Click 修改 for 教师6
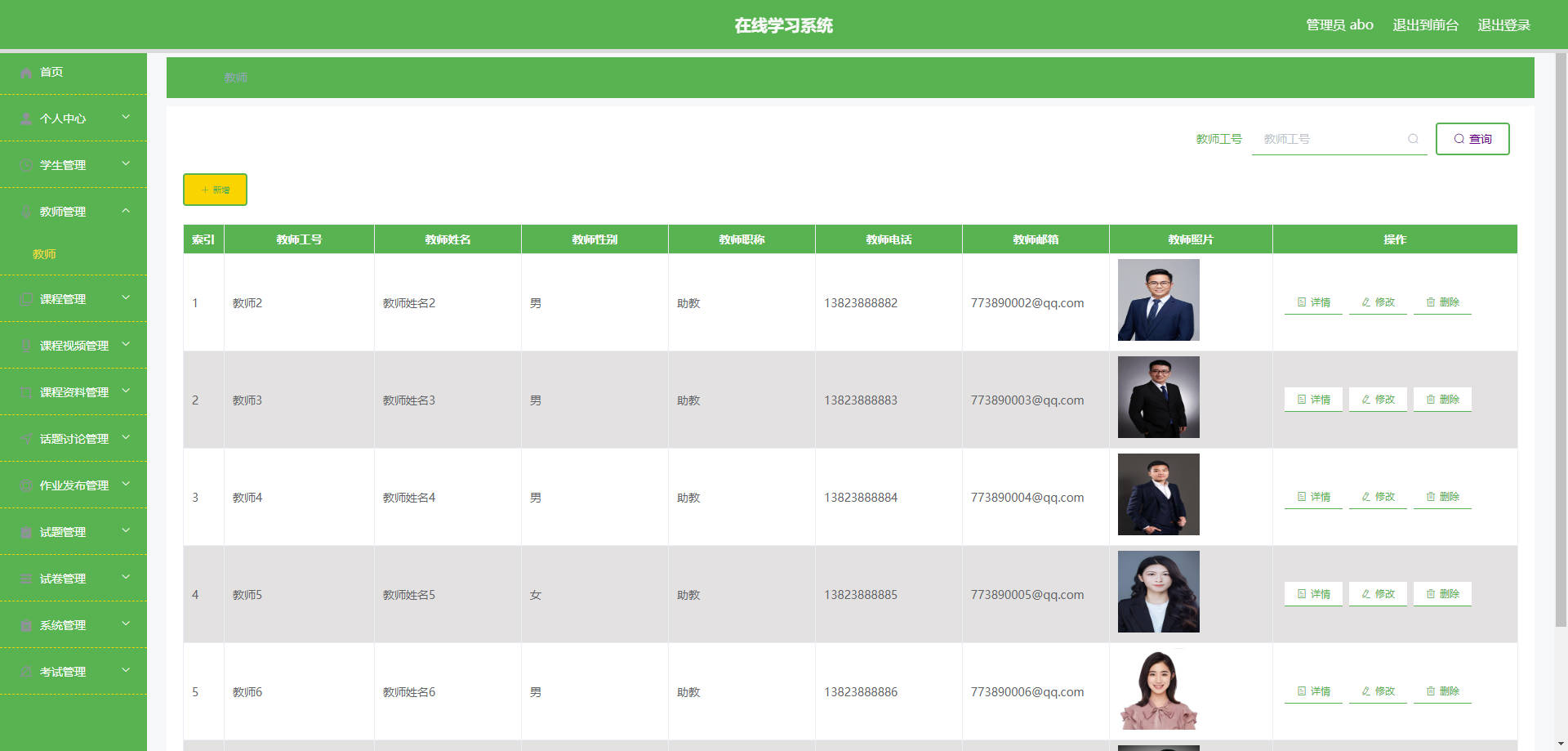 1378,691
